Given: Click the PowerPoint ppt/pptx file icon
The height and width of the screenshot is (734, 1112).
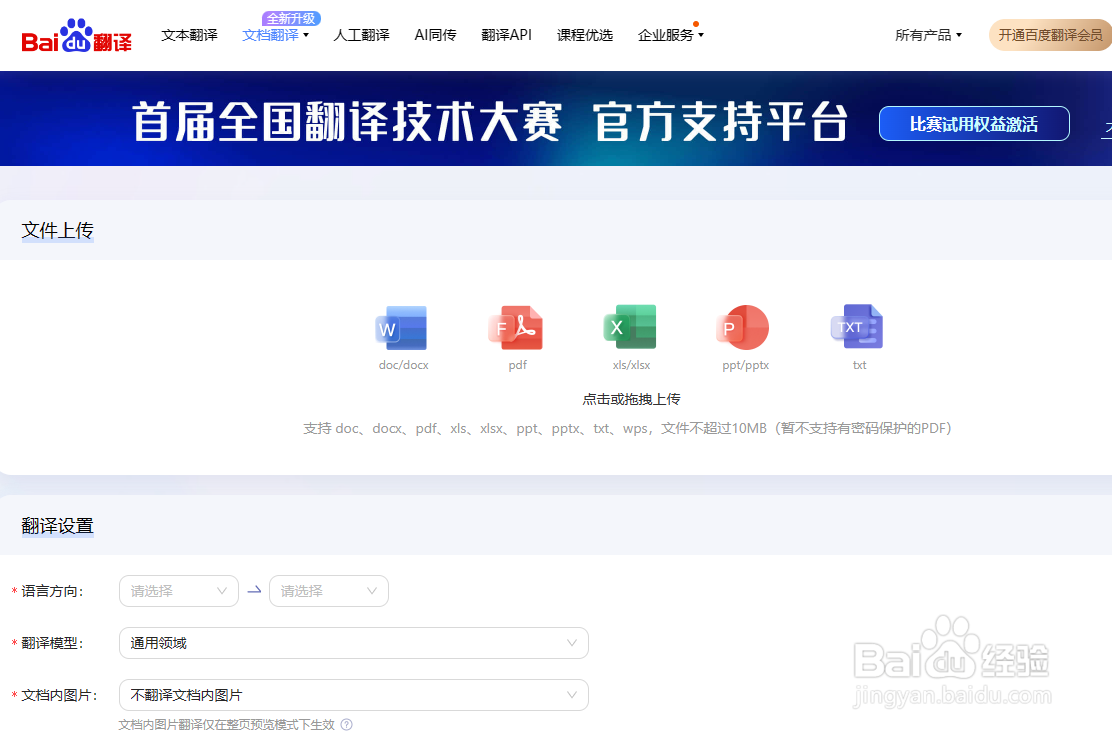Looking at the screenshot, I should tap(744, 327).
